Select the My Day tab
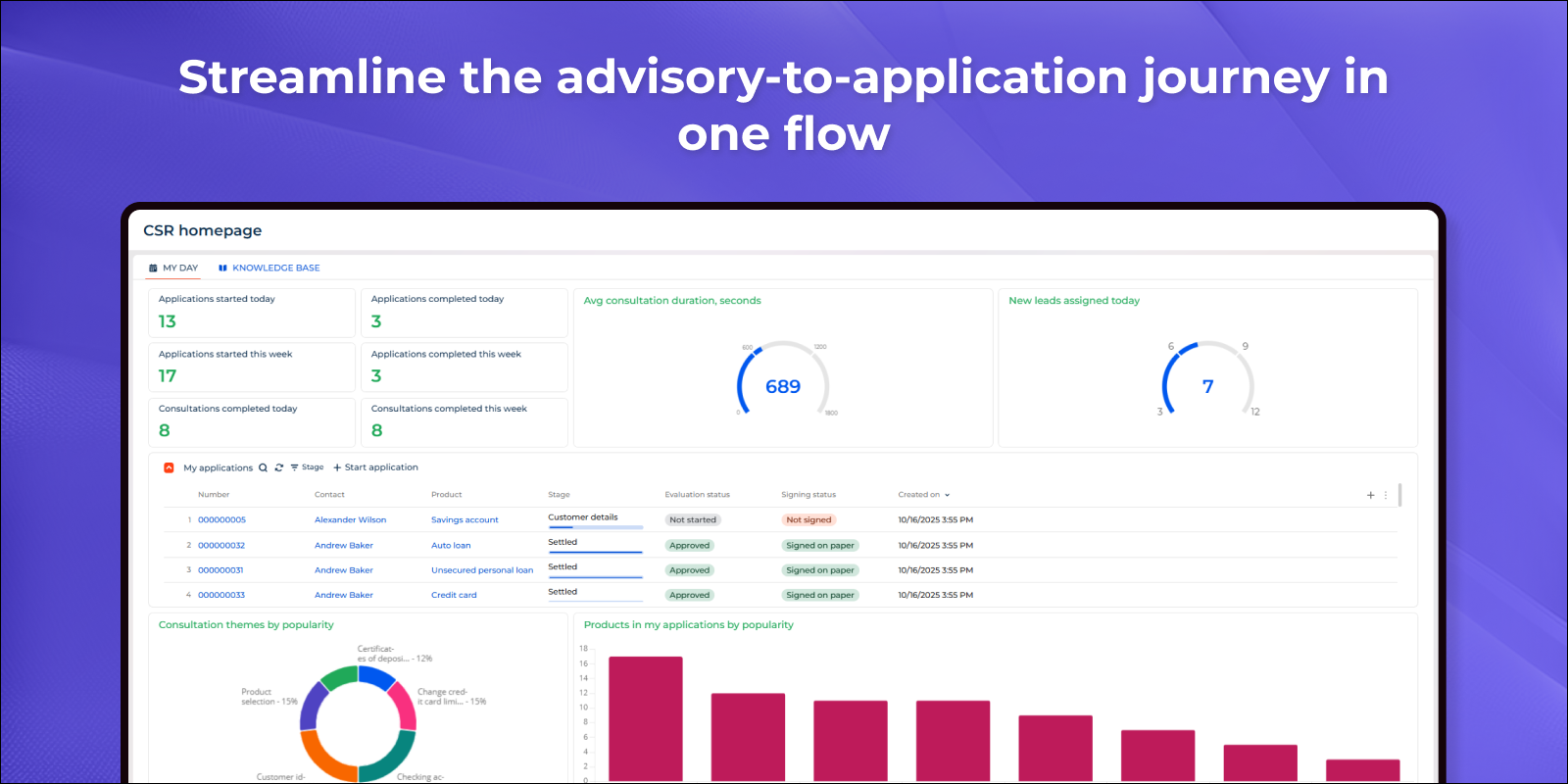This screenshot has width=1568, height=784. [x=173, y=268]
